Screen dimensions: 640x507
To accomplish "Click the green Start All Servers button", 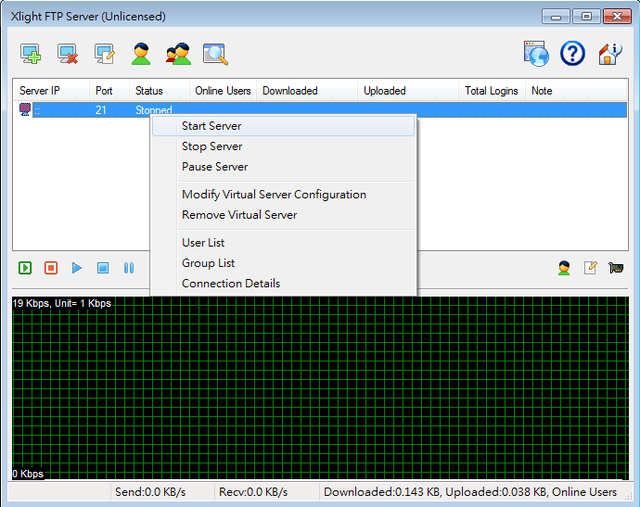I will point(25,268).
